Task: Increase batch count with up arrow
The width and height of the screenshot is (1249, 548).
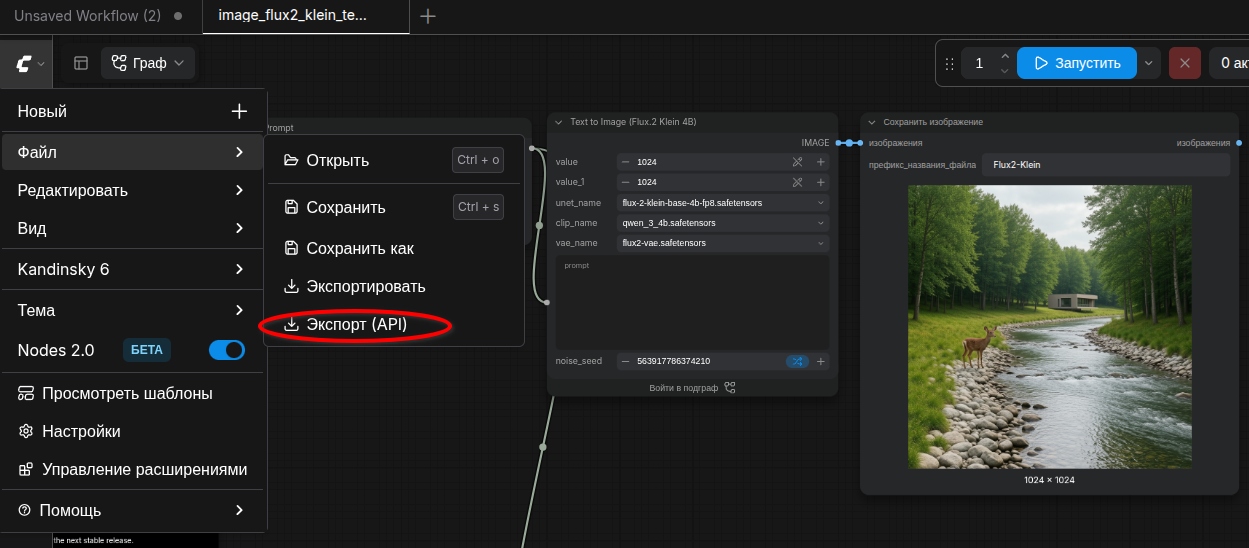Action: tap(1005, 56)
